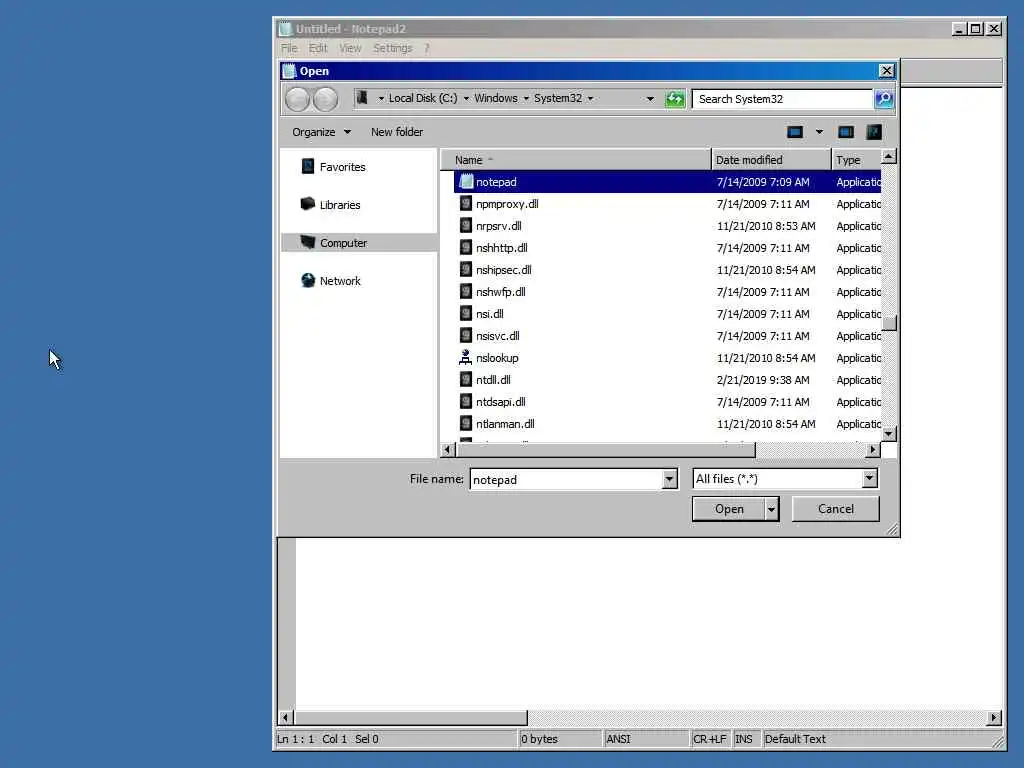This screenshot has width=1024, height=768.
Task: Click the ntdsapi.dll file icon
Action: point(466,402)
